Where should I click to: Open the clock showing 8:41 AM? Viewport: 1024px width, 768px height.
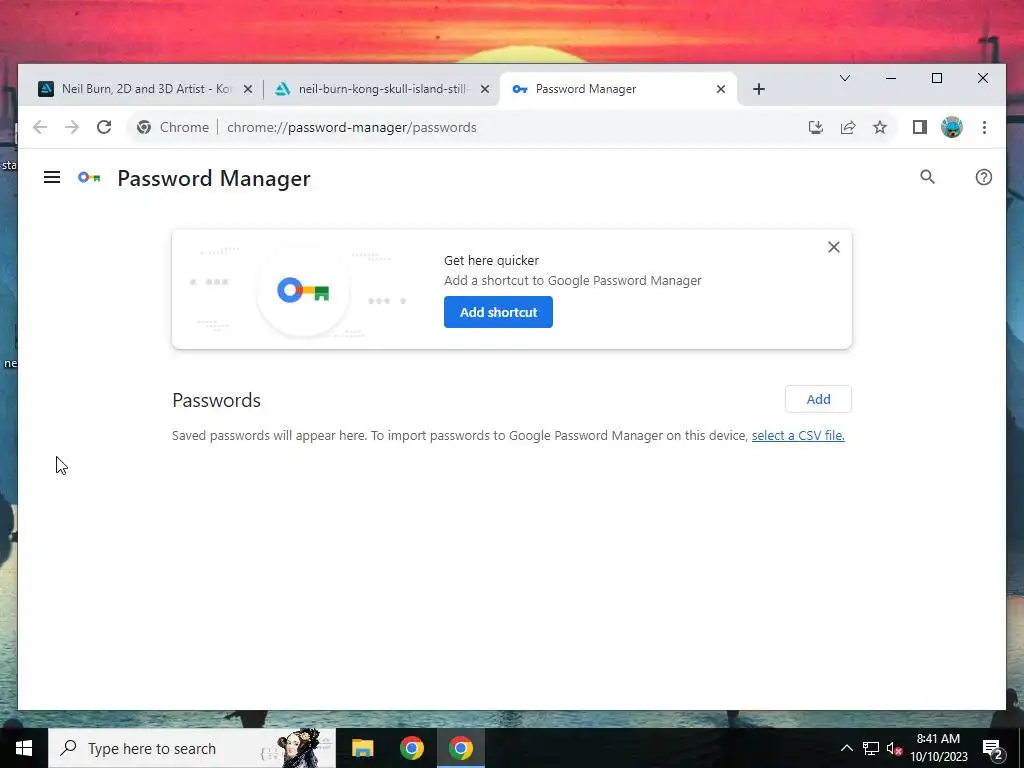point(938,748)
